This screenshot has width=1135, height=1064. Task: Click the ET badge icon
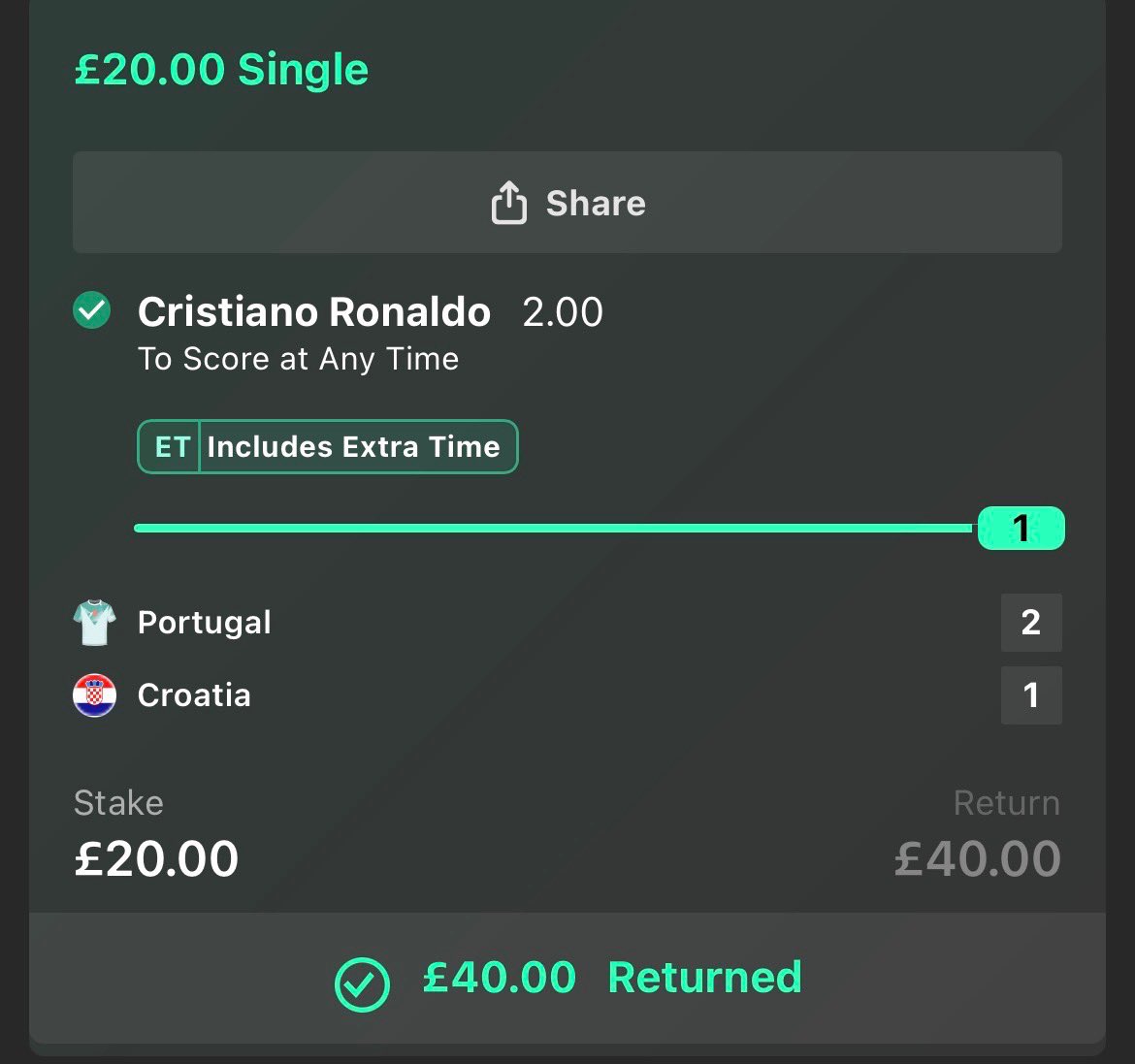[173, 446]
